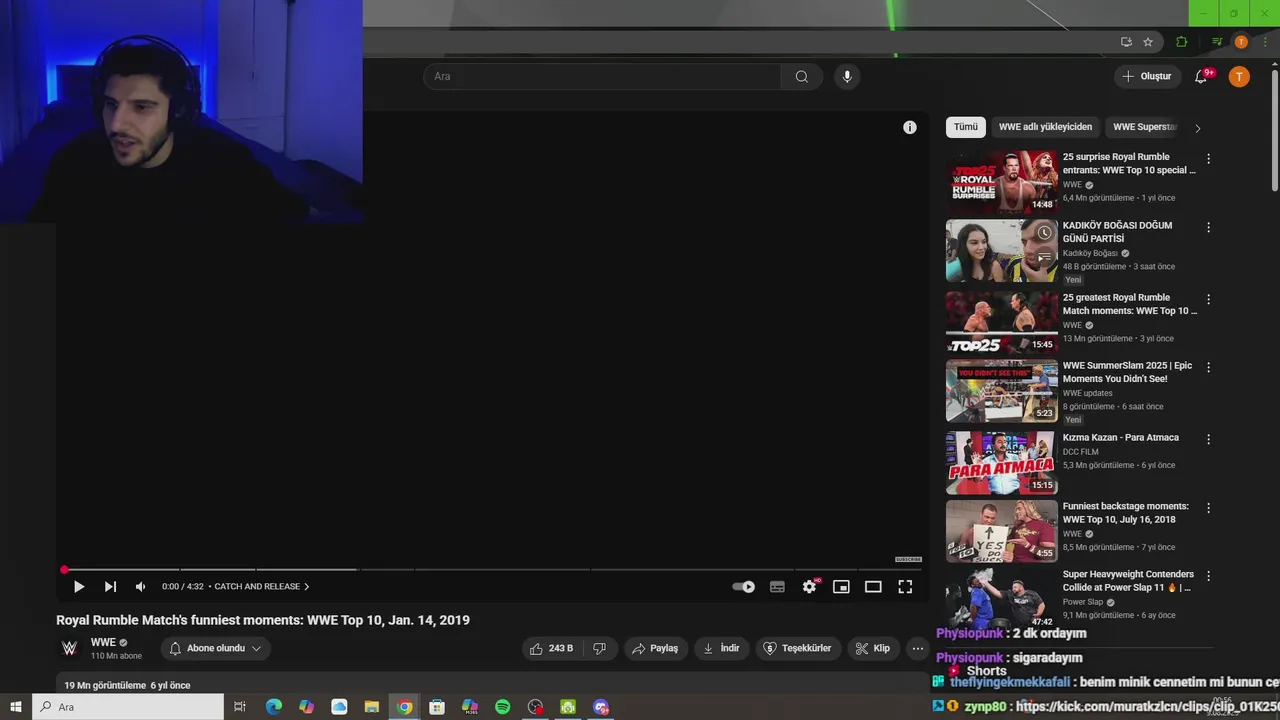Toggle theater mode
This screenshot has width=1280, height=720.
(x=873, y=587)
